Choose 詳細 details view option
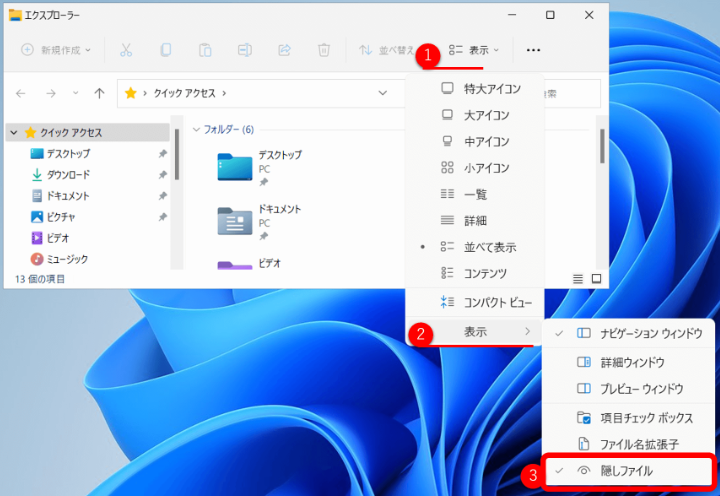The image size is (720, 496). [x=475, y=221]
